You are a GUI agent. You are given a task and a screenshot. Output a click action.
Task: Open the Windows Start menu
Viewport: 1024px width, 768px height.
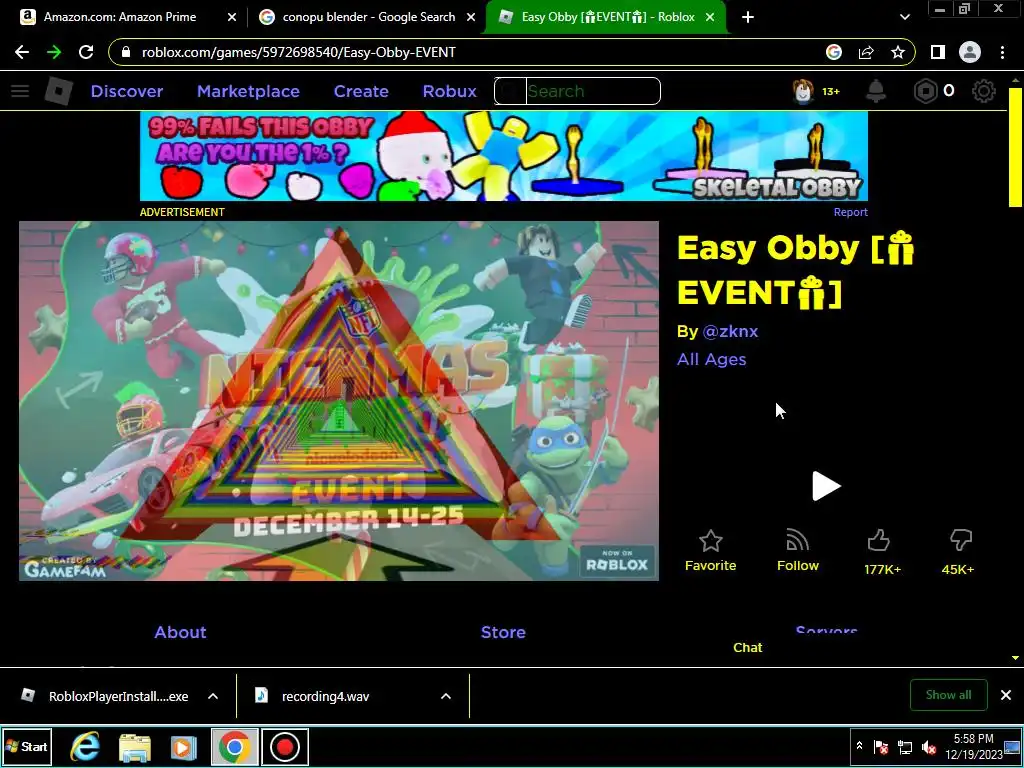click(26, 746)
